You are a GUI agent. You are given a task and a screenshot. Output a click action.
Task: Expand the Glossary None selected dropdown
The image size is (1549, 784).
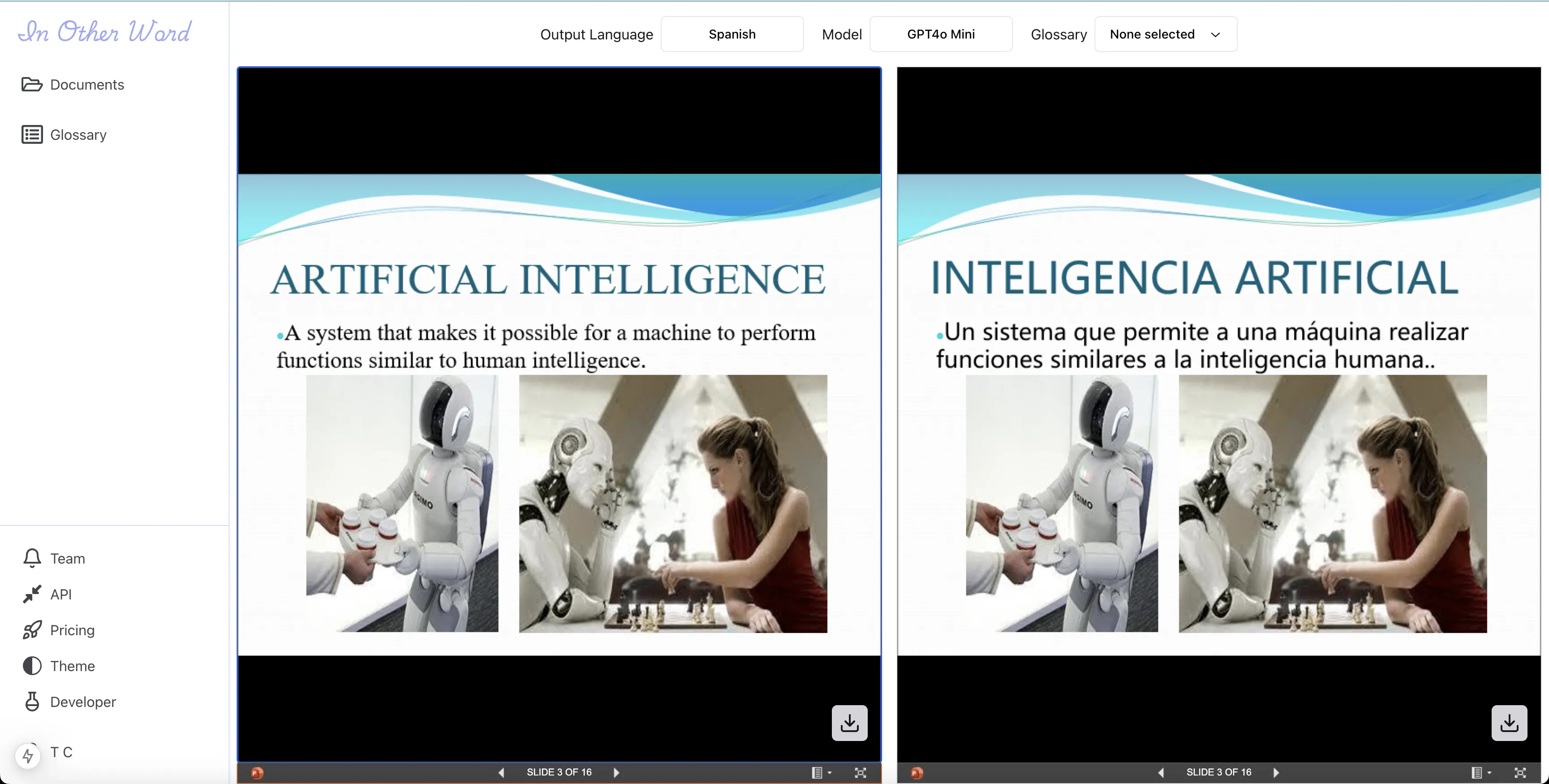(x=1165, y=34)
